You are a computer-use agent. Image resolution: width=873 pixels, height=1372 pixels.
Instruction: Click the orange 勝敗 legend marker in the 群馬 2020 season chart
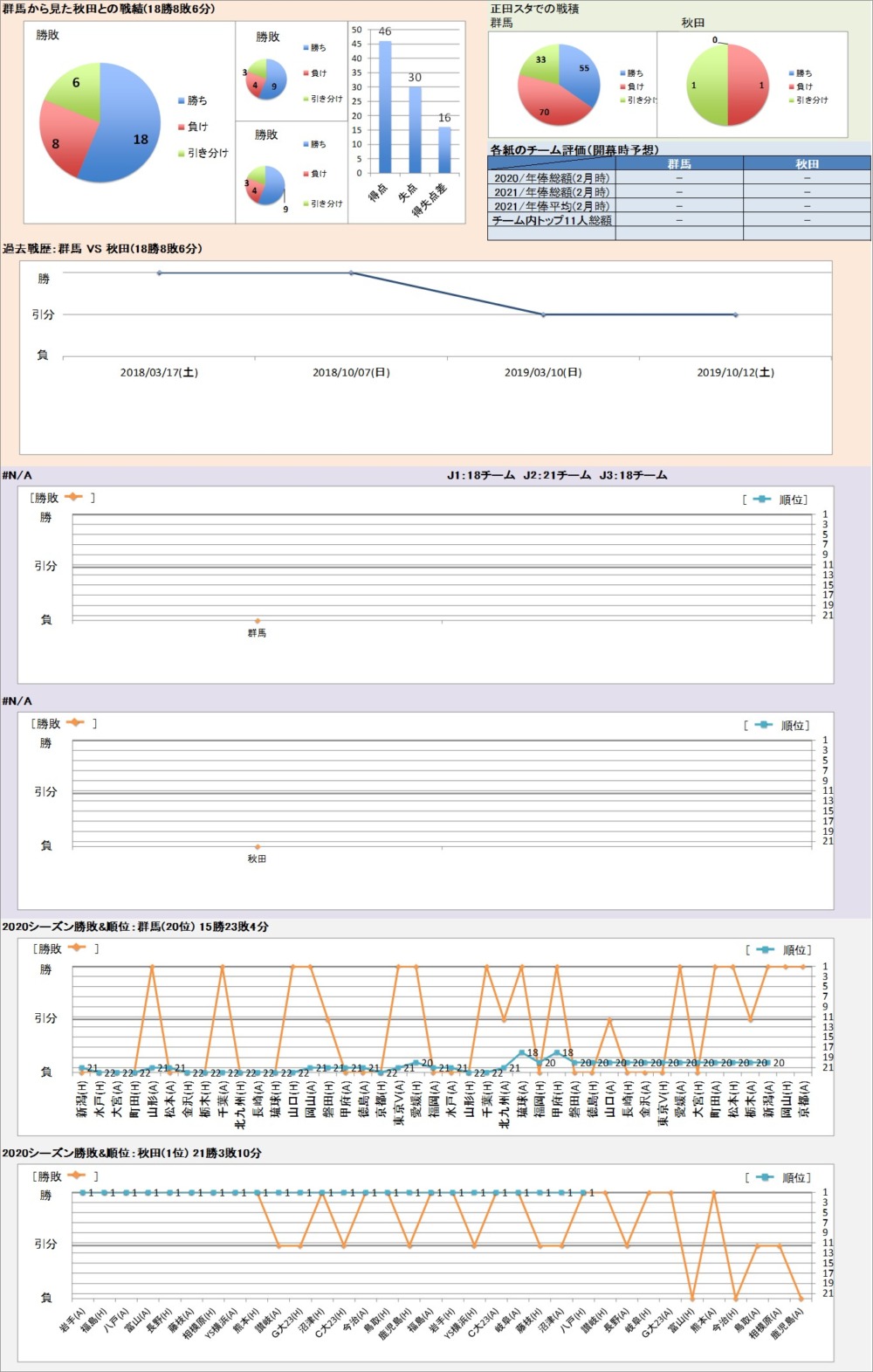(74, 948)
